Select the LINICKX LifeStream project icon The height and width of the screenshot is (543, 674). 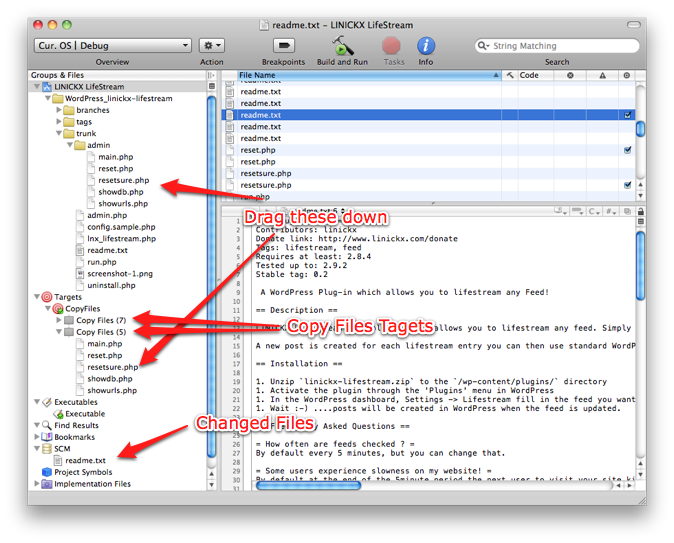point(47,87)
